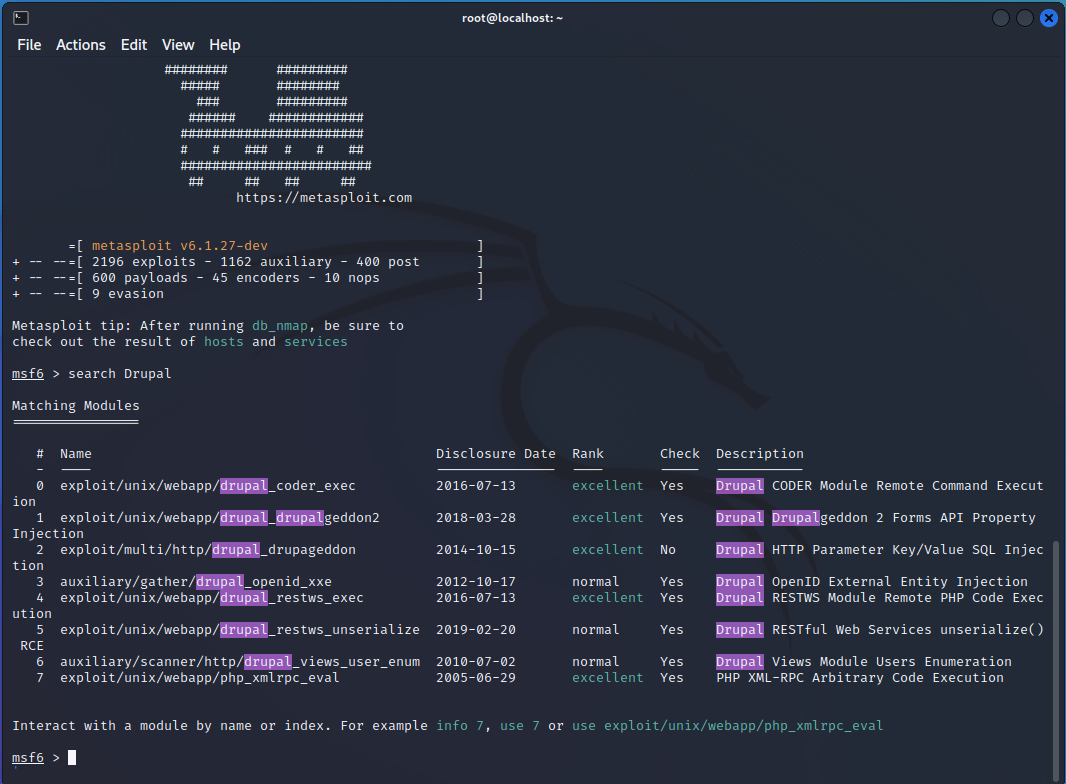The width and height of the screenshot is (1066, 784).
Task: Click the drupal_openid_xxe module name
Action: point(196,581)
